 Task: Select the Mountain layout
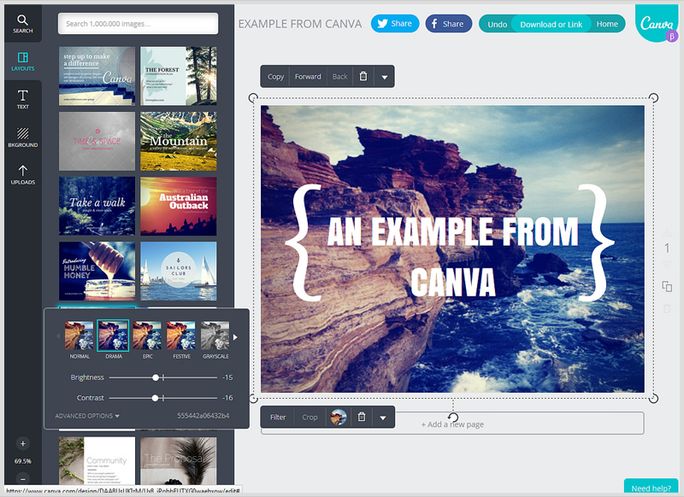point(178,141)
